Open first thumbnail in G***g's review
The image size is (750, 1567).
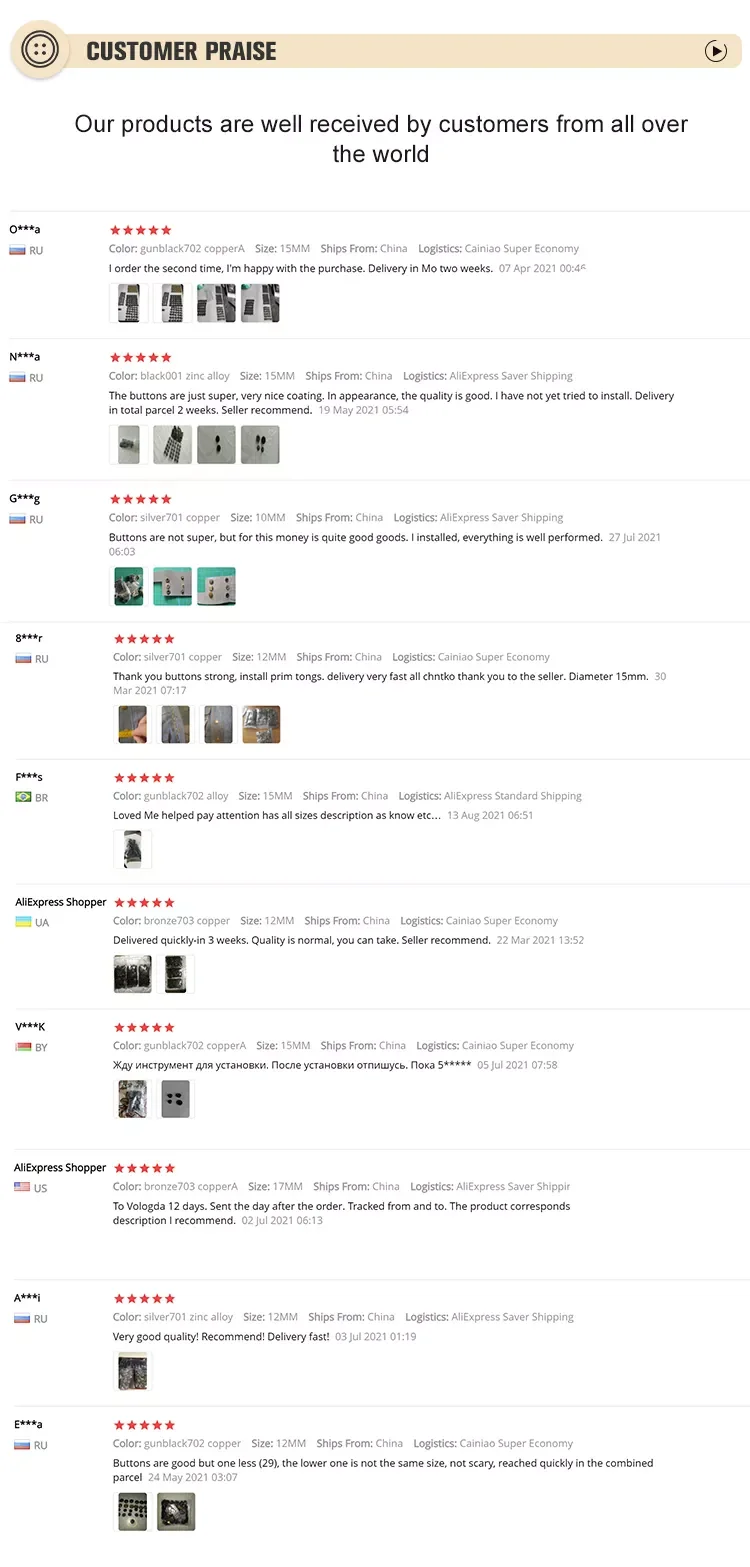[x=128, y=587]
